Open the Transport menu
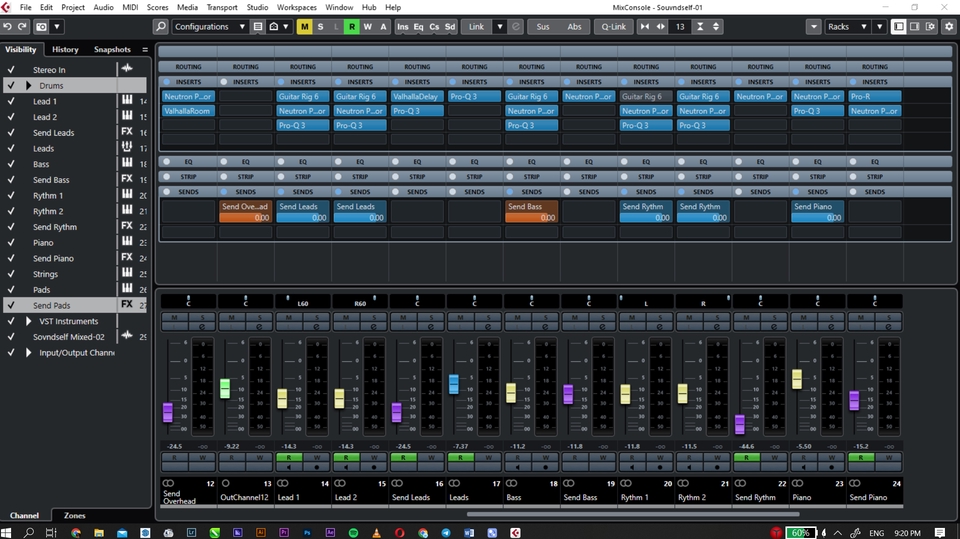The image size is (960, 539). coord(222,7)
